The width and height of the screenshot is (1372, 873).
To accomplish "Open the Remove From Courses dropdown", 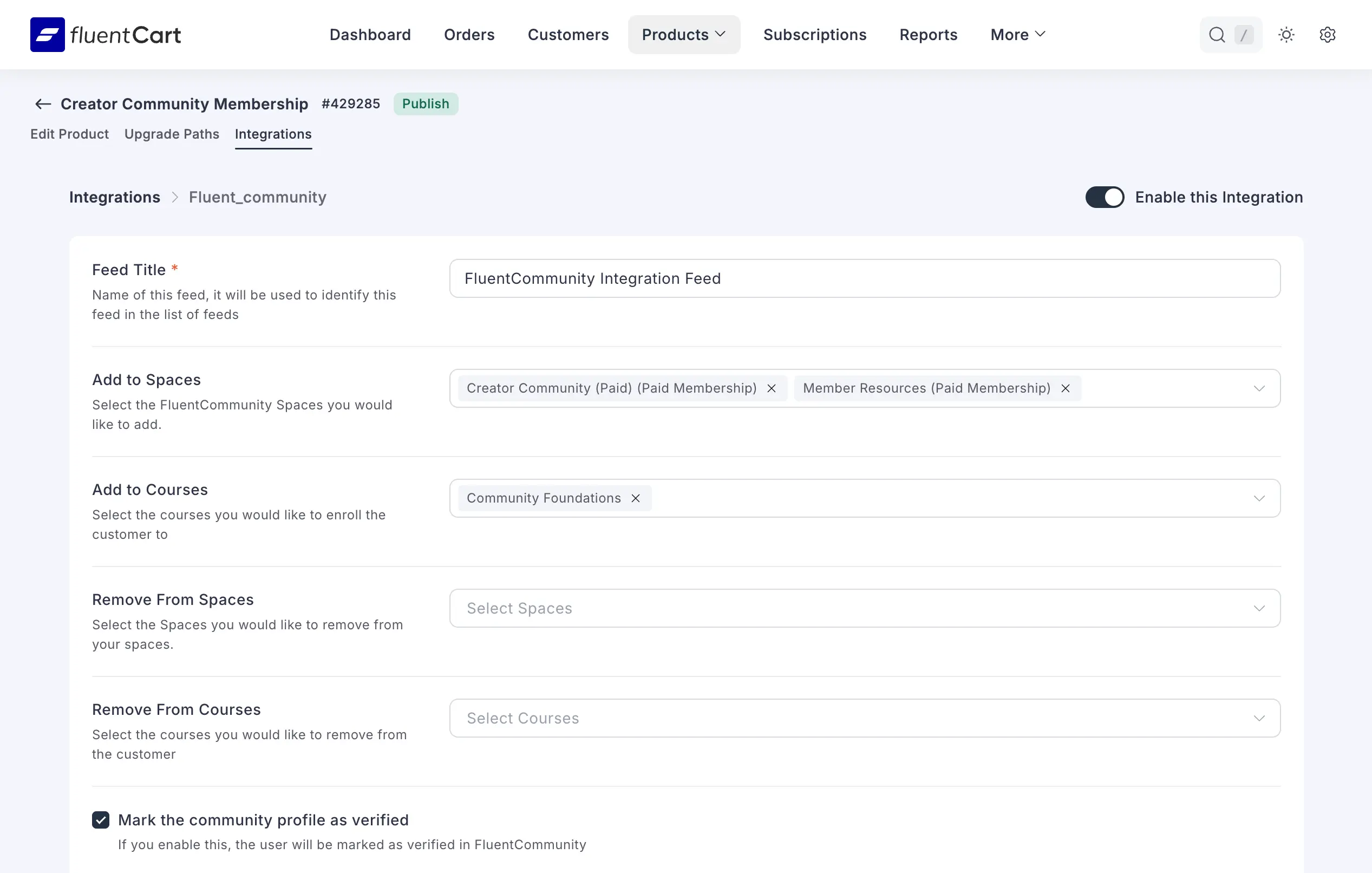I will [865, 719].
